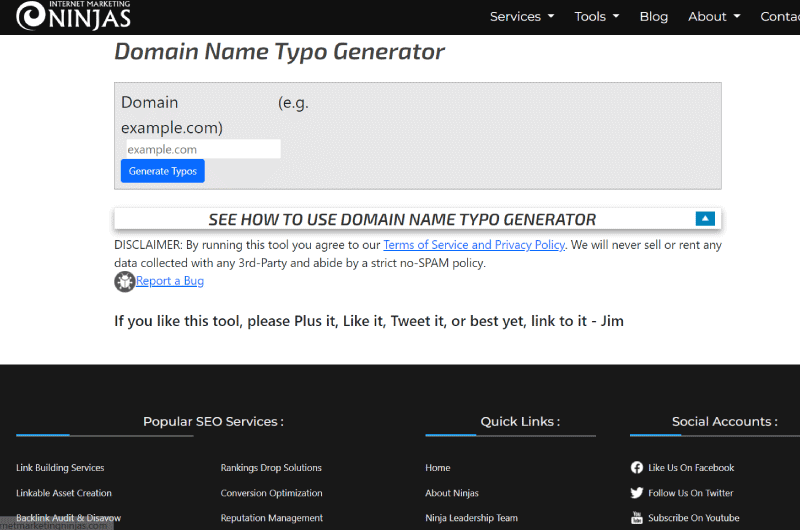Click the bug report icon
Viewport: 800px width, 530px height.
coord(124,282)
